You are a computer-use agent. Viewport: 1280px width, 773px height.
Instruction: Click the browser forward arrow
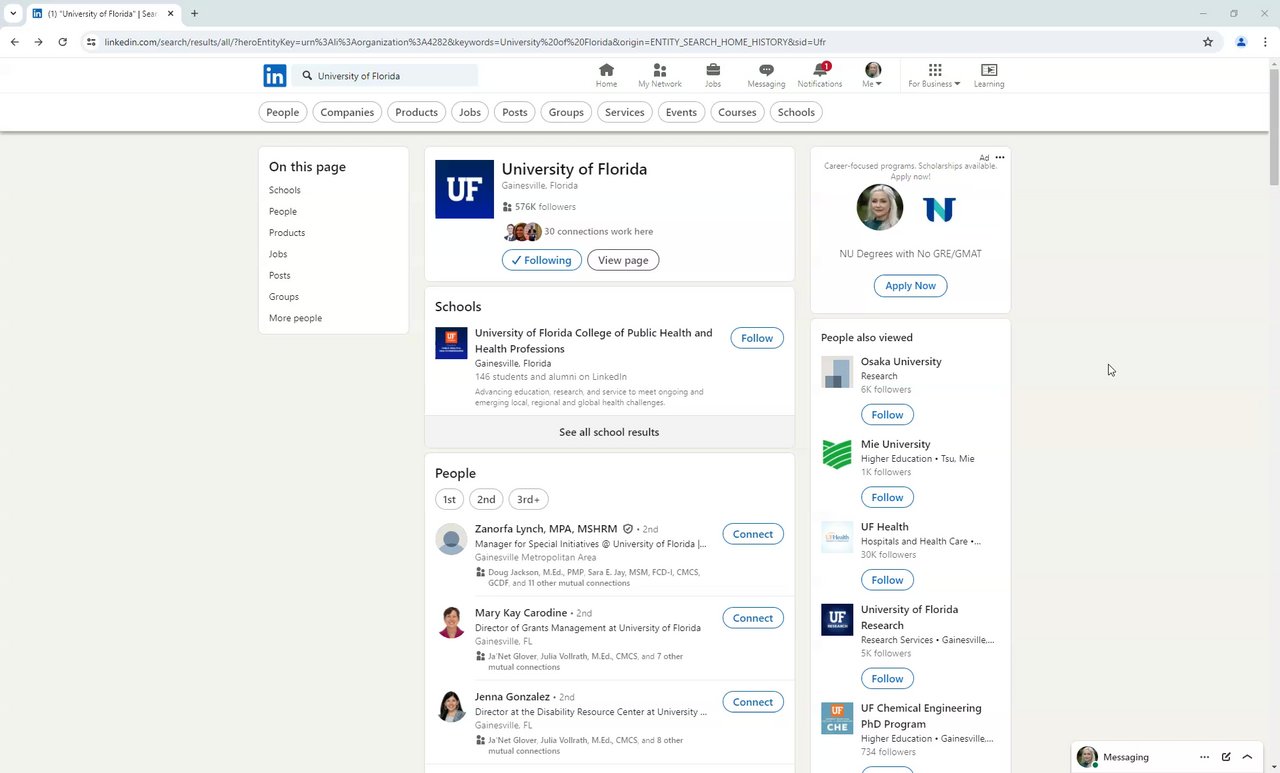point(38,42)
